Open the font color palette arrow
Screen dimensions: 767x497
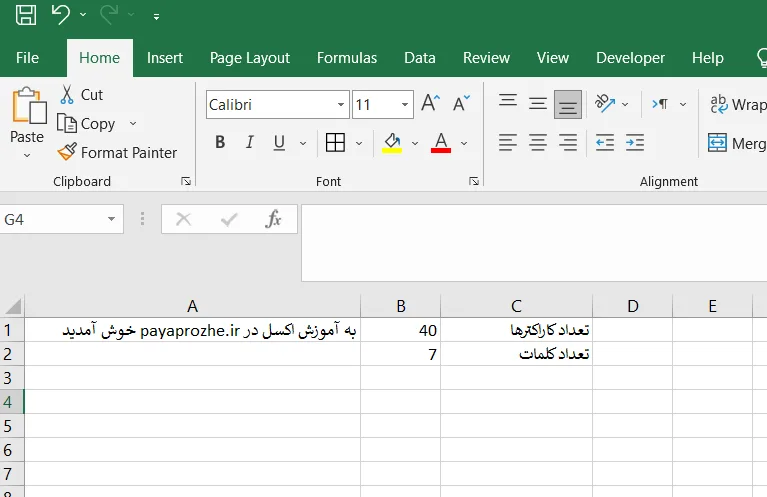click(x=464, y=143)
